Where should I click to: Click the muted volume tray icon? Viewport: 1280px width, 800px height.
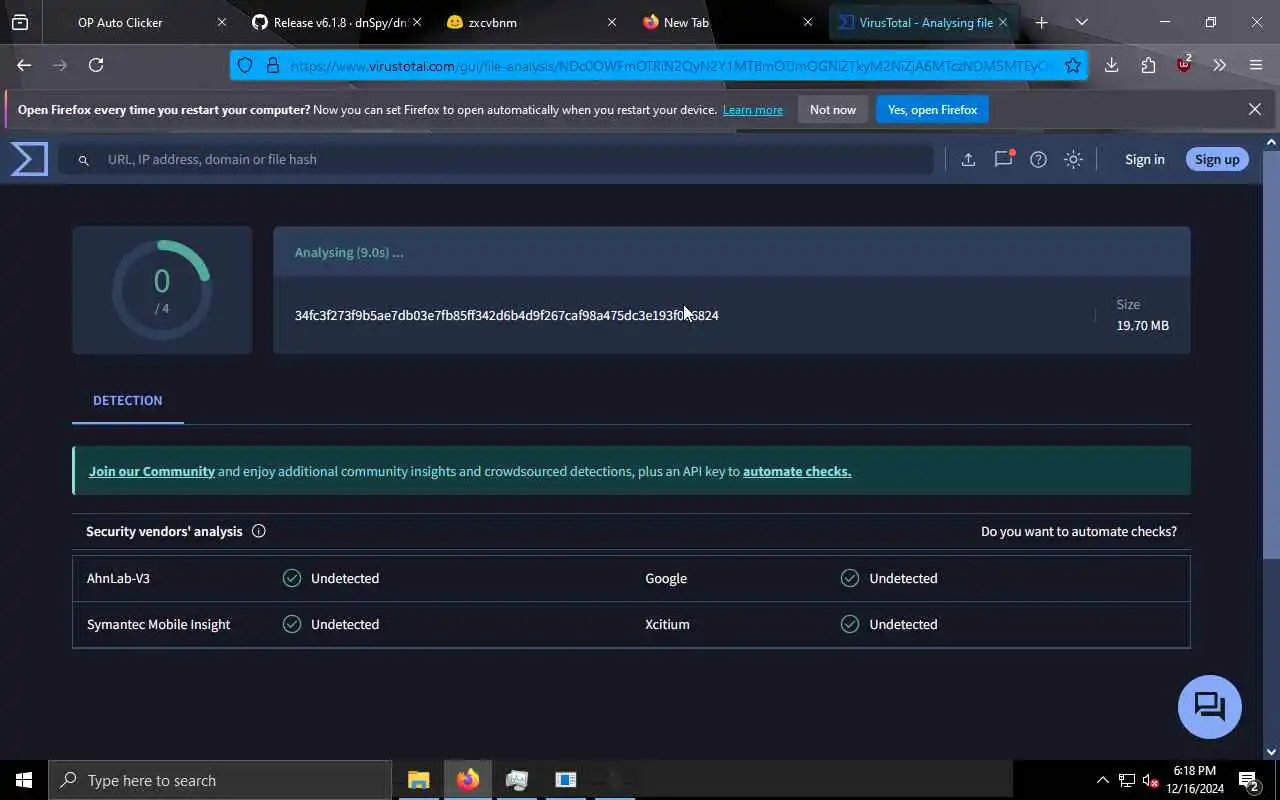(1151, 780)
